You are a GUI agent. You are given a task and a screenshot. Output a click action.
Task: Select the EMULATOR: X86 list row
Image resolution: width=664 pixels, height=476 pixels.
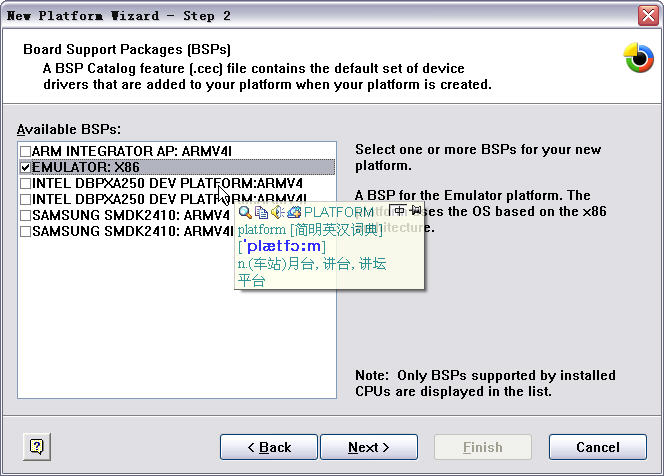pos(177,167)
